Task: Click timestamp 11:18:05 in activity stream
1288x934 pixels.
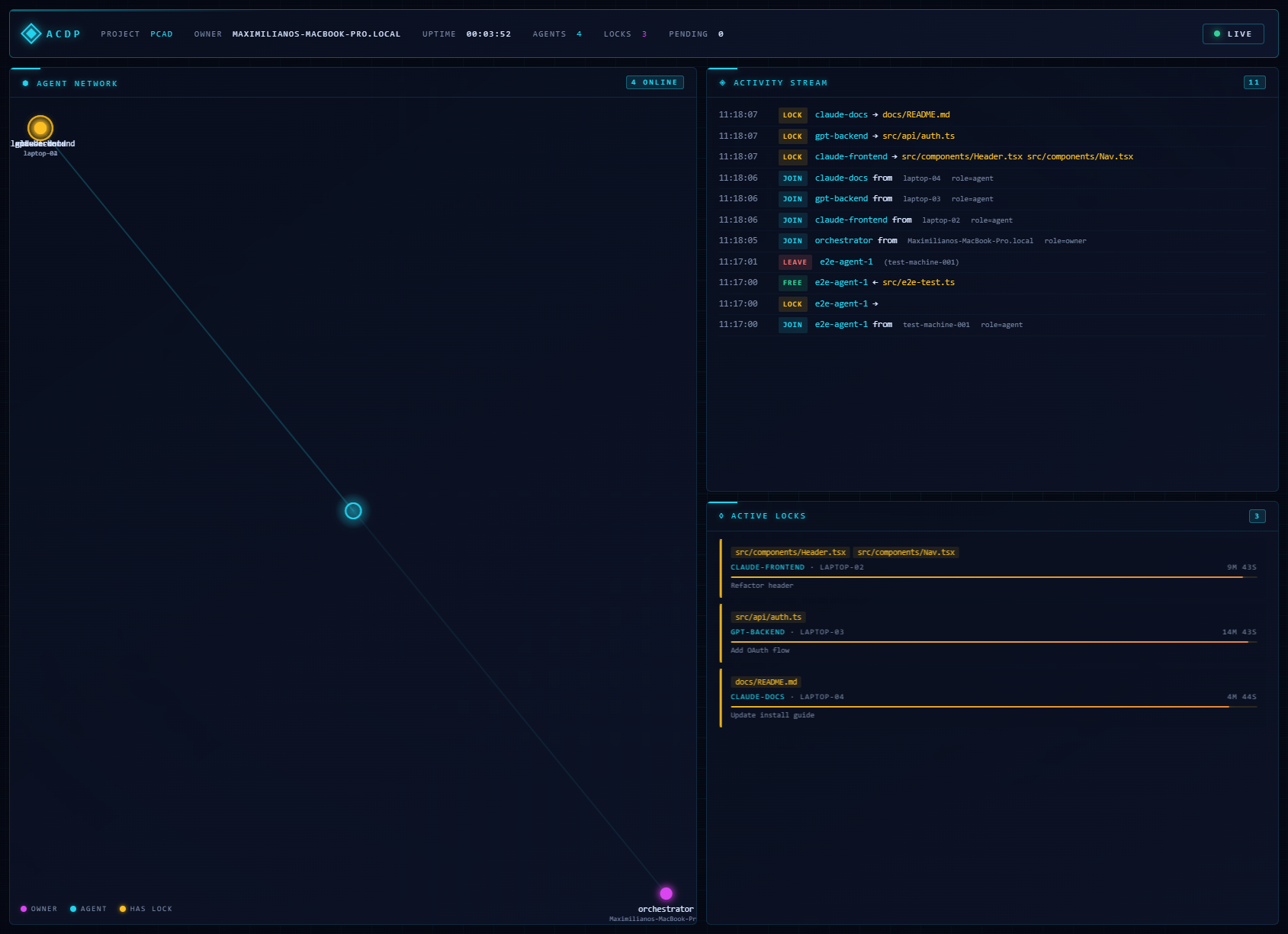Action: coord(738,240)
